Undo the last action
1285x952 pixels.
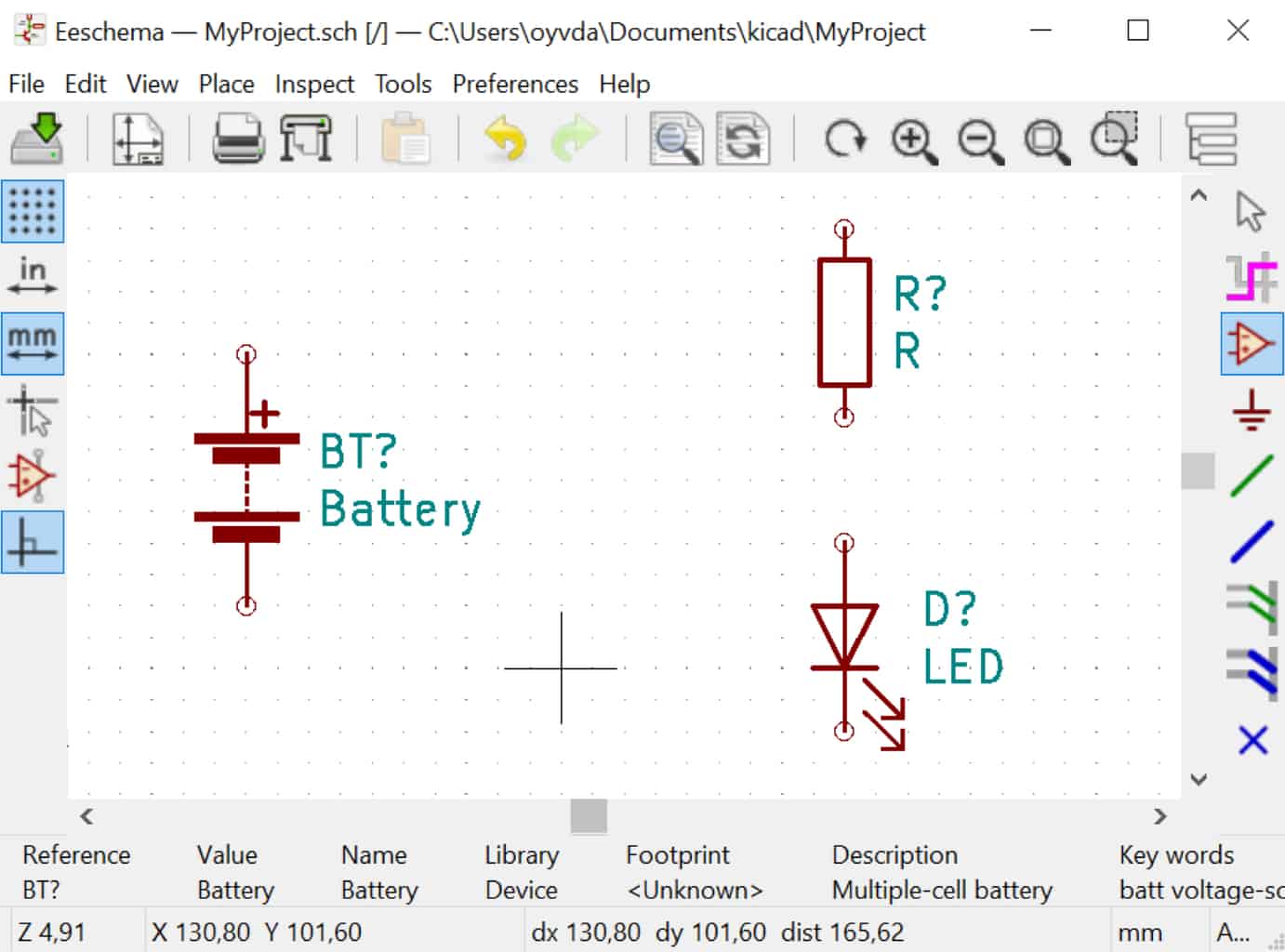(x=503, y=139)
